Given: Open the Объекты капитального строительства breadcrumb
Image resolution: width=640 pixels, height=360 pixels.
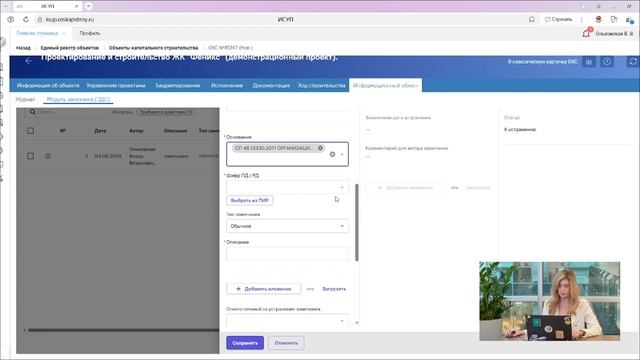Looking at the screenshot, I should tap(153, 48).
